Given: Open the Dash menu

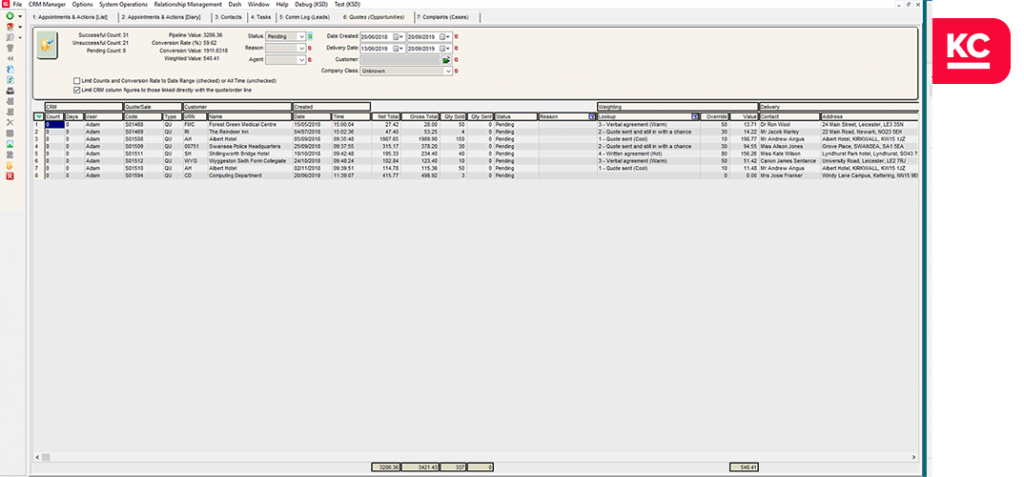Looking at the screenshot, I should click(235, 4).
